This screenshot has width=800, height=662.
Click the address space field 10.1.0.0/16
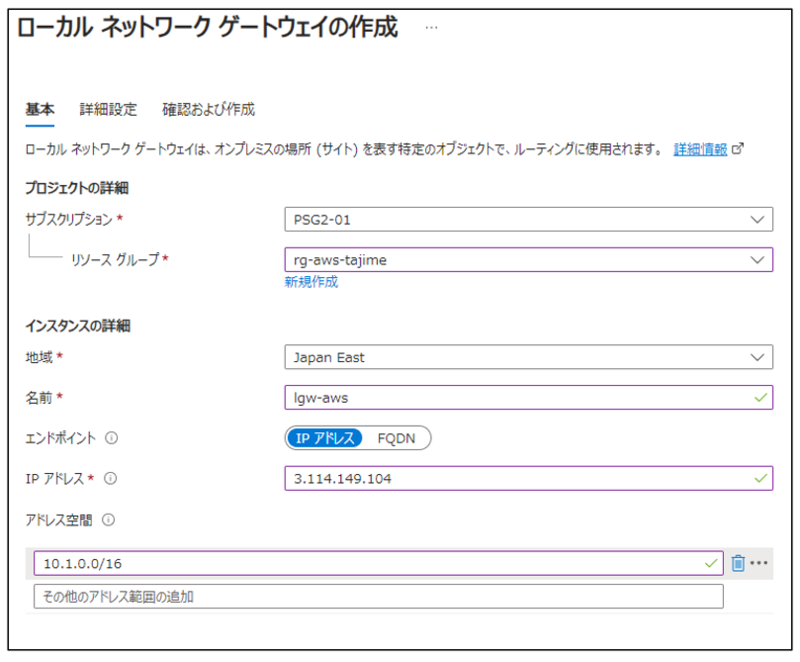tap(379, 563)
